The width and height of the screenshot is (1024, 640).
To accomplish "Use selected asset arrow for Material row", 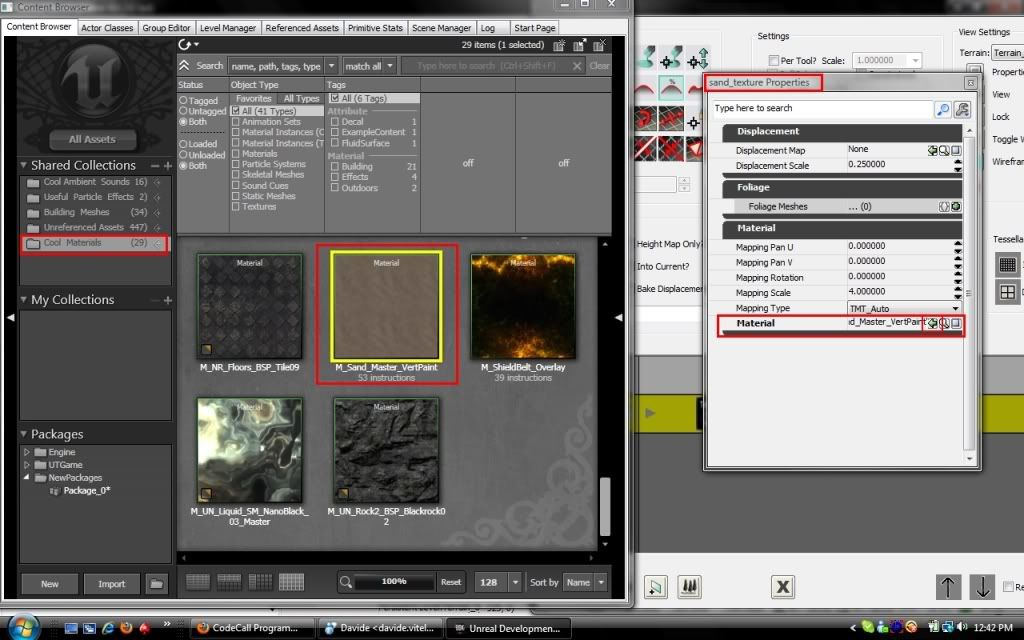I will 933,323.
